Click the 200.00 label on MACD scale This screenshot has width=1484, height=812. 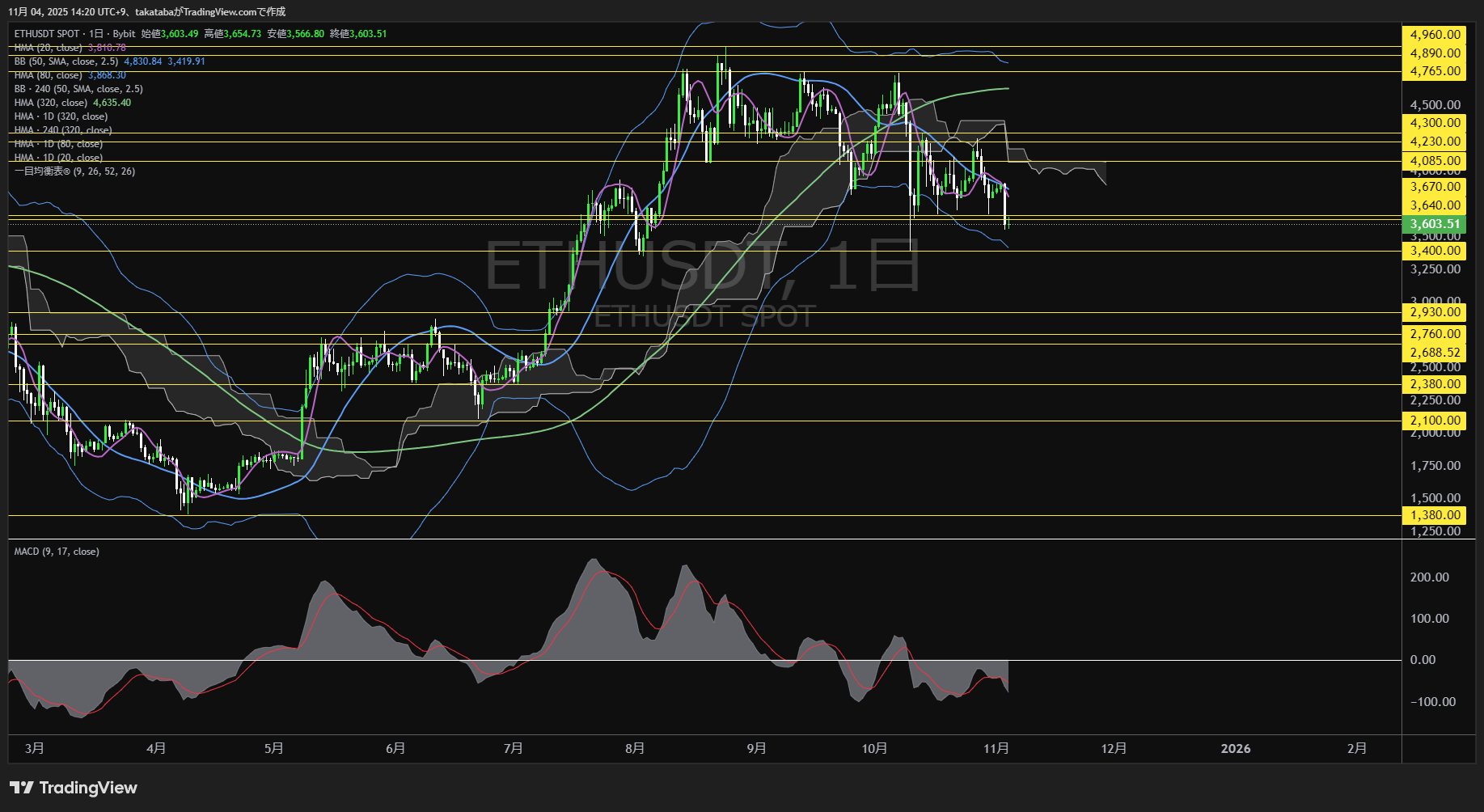(1429, 577)
